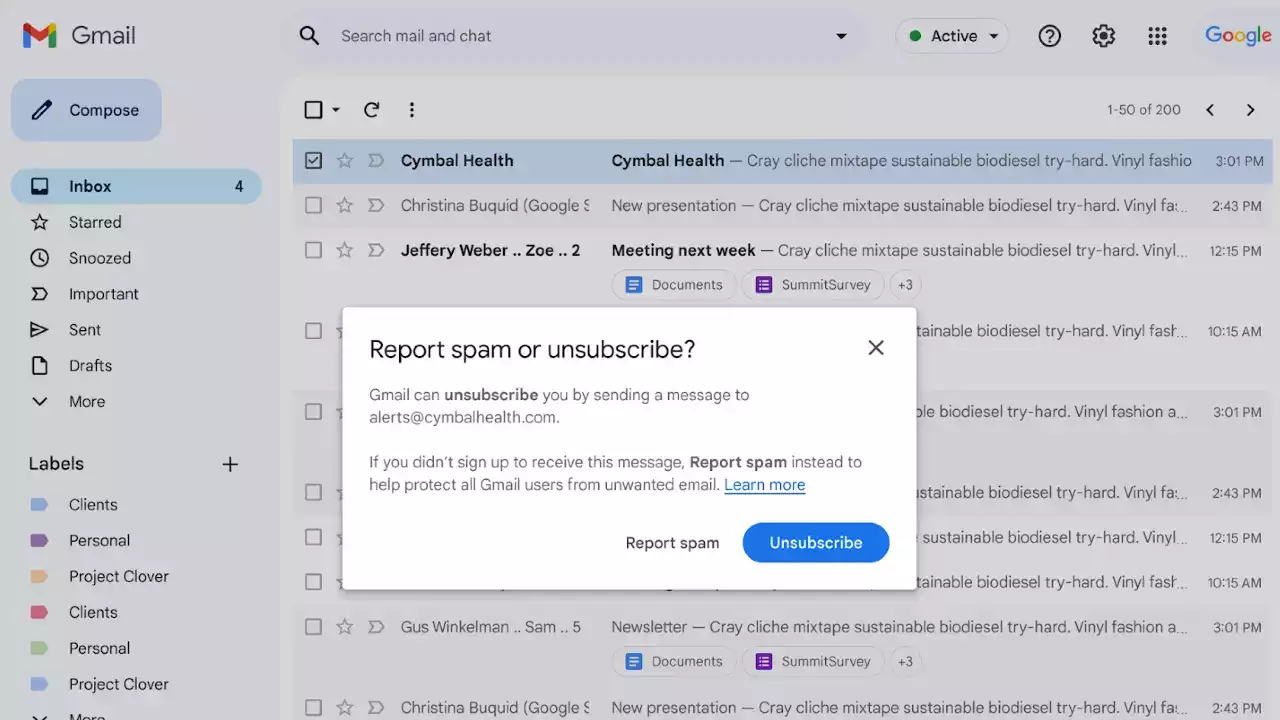Go to the newer messages page arrow
Image resolution: width=1280 pixels, height=720 pixels.
pyautogui.click(x=1210, y=110)
